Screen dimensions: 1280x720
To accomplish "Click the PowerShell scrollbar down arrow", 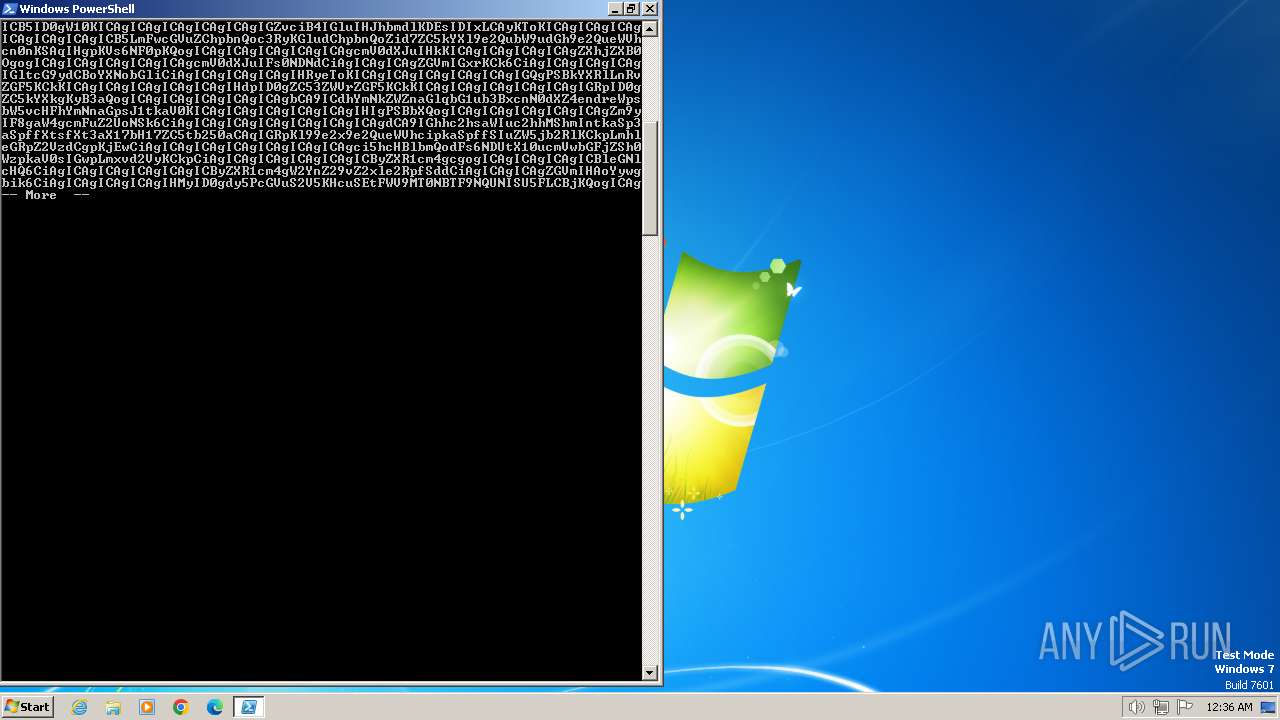I will (650, 673).
